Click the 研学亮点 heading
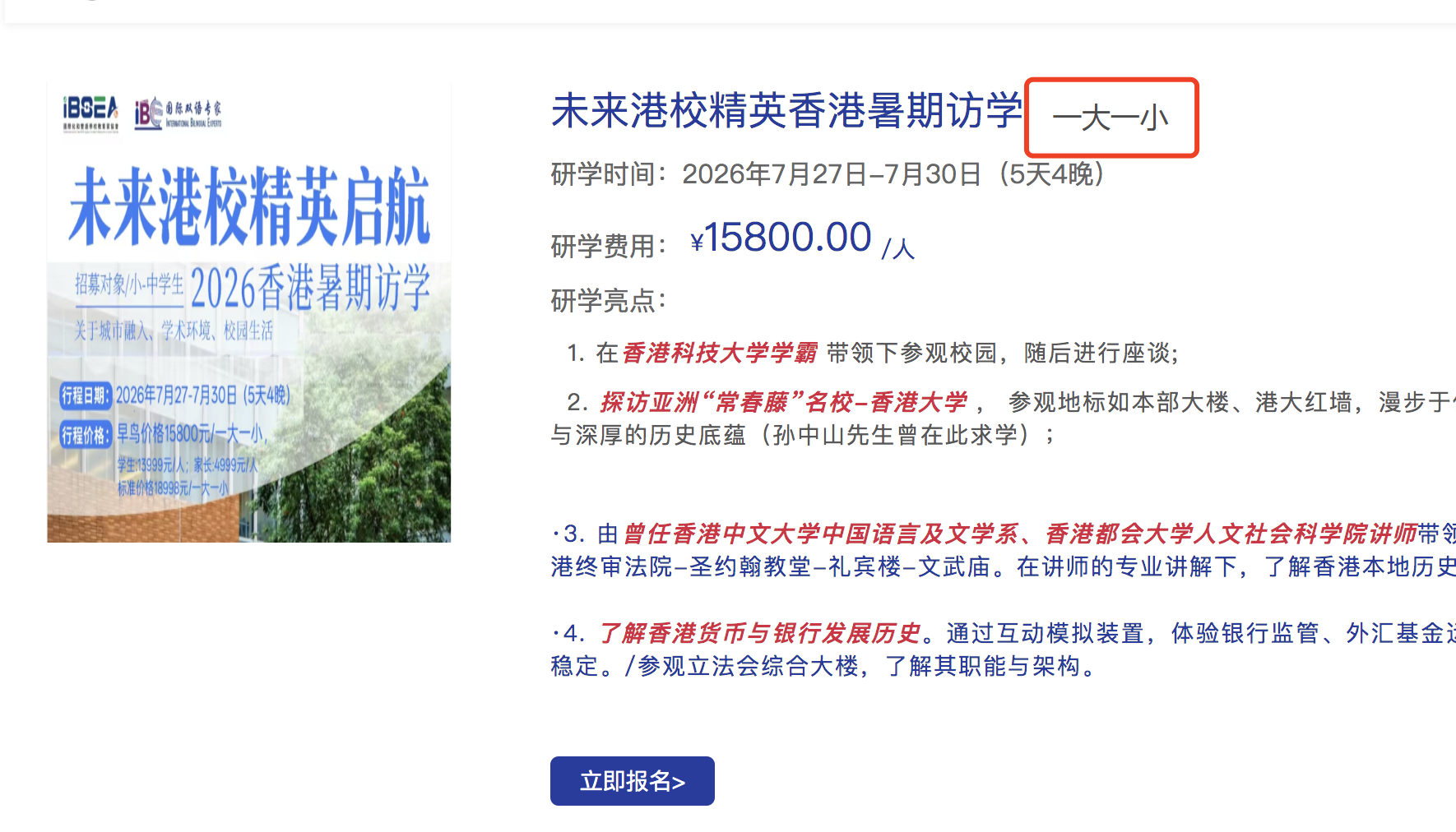This screenshot has width=1456, height=832. click(609, 301)
